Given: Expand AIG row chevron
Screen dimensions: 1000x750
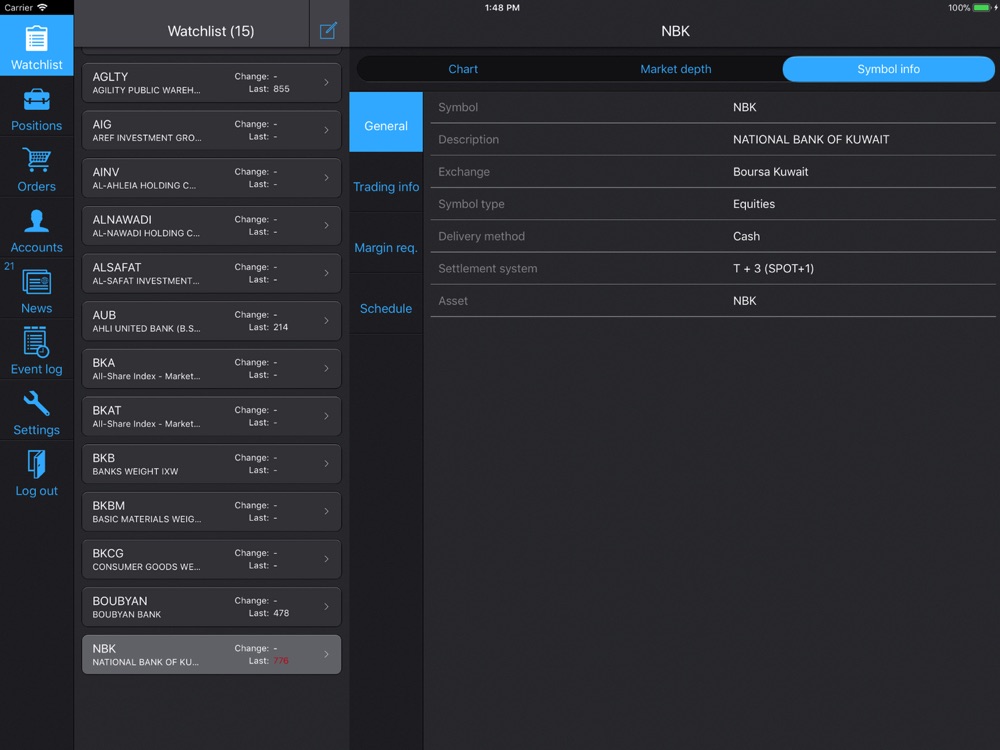Looking at the screenshot, I should click(327, 130).
